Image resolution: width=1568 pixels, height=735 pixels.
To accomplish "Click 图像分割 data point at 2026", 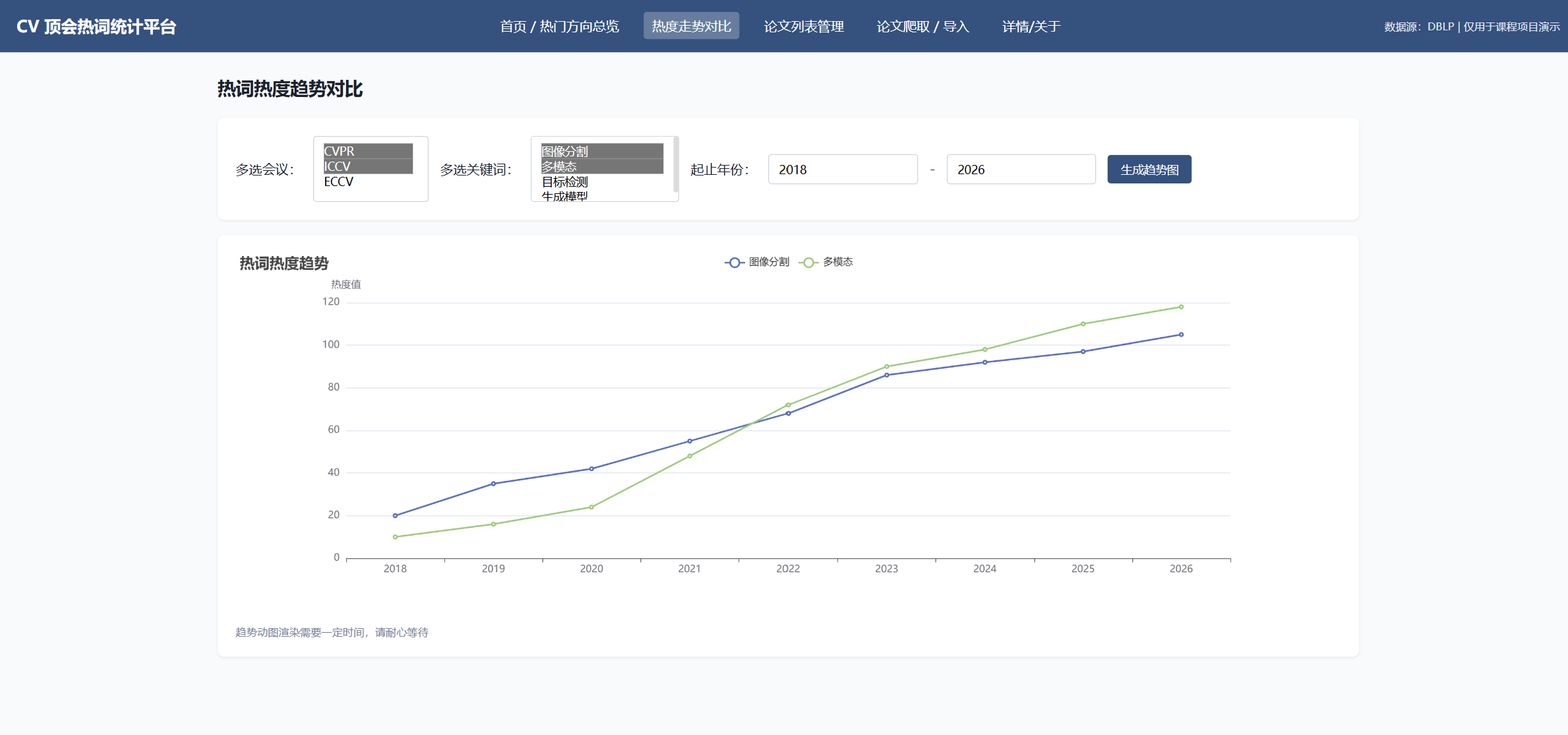I will [1181, 335].
